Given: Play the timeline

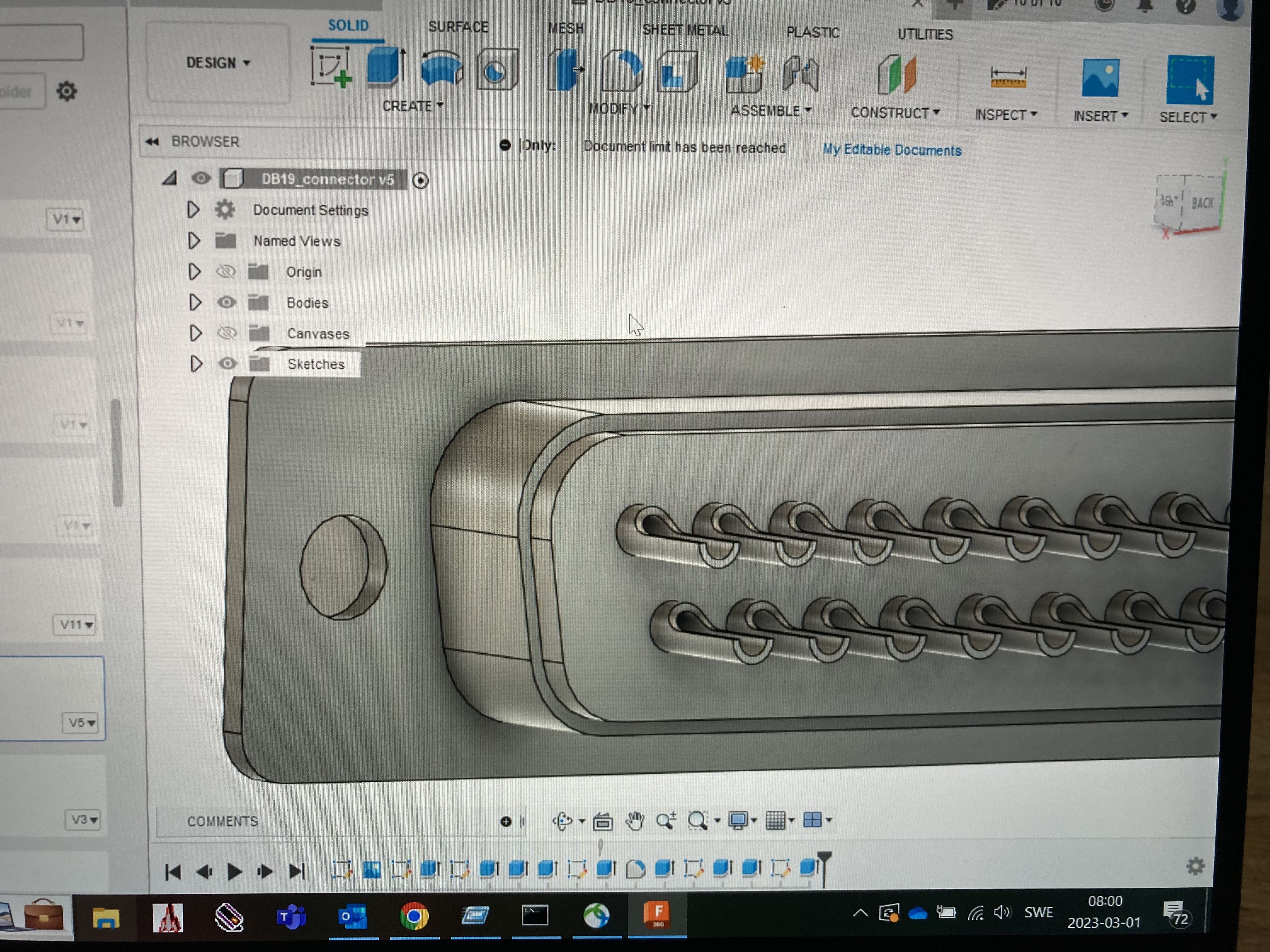Looking at the screenshot, I should point(234,872).
